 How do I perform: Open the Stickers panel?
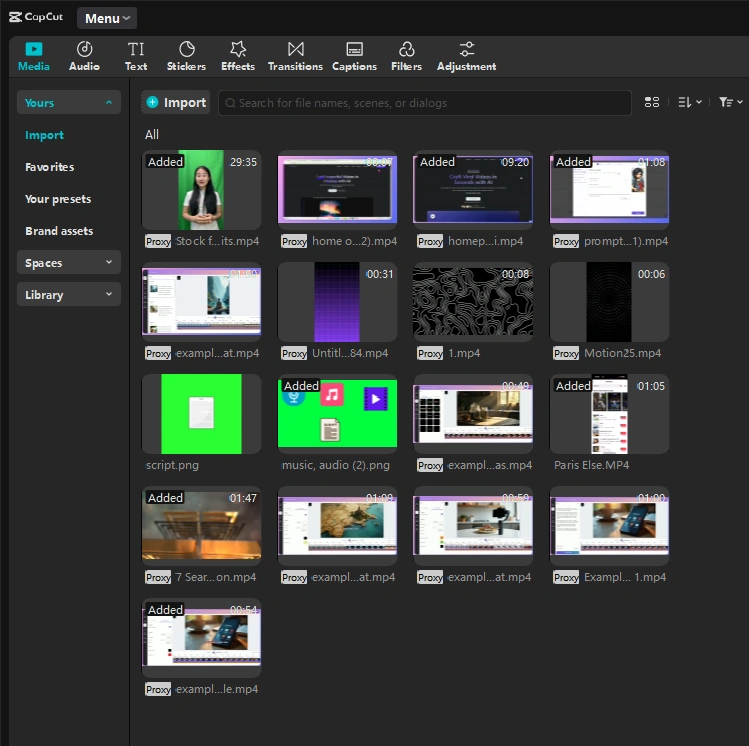pyautogui.click(x=186, y=57)
